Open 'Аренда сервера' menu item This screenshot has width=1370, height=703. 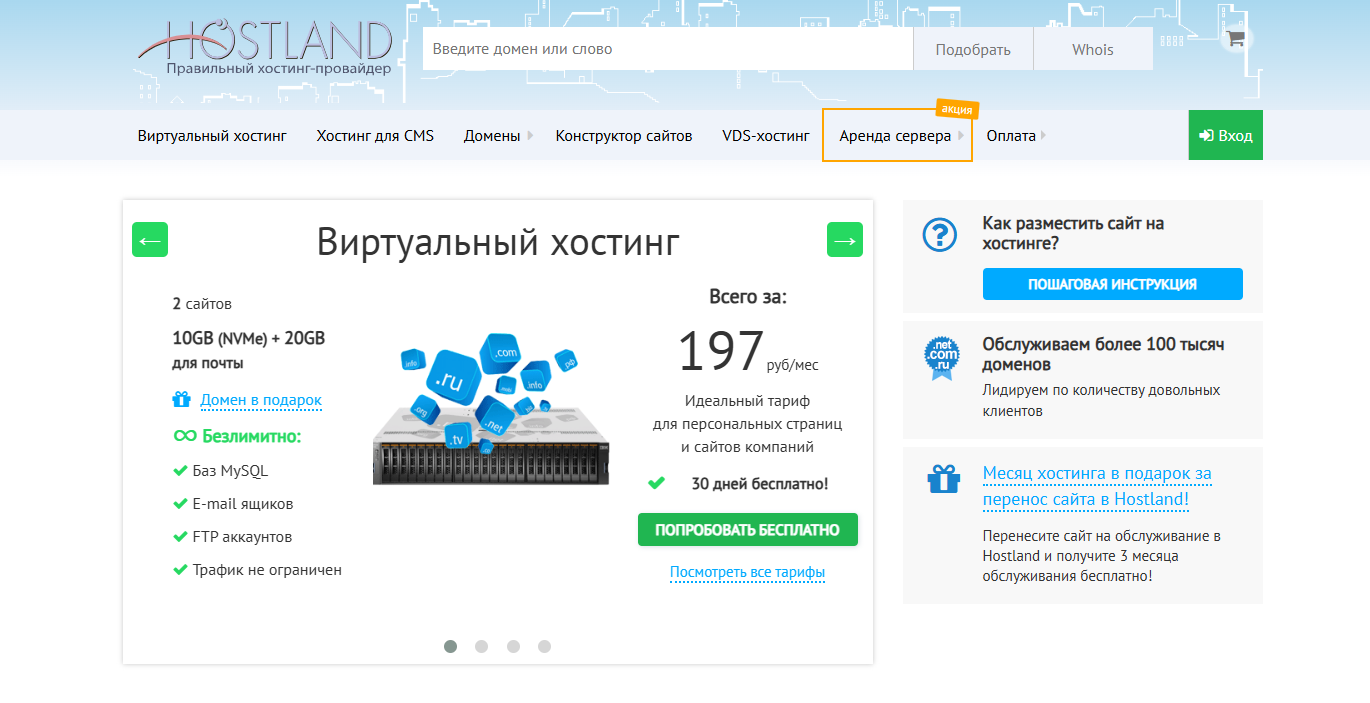pyautogui.click(x=895, y=135)
